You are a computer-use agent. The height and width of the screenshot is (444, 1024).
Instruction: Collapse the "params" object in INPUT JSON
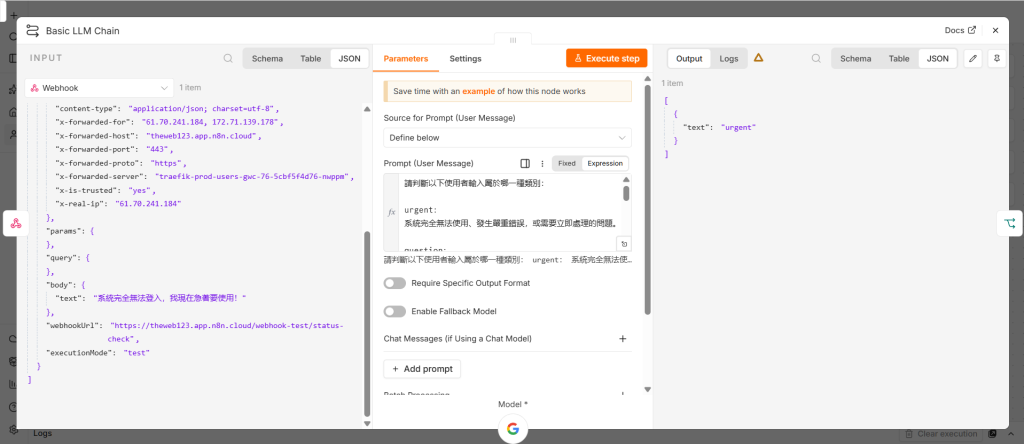click(x=92, y=231)
